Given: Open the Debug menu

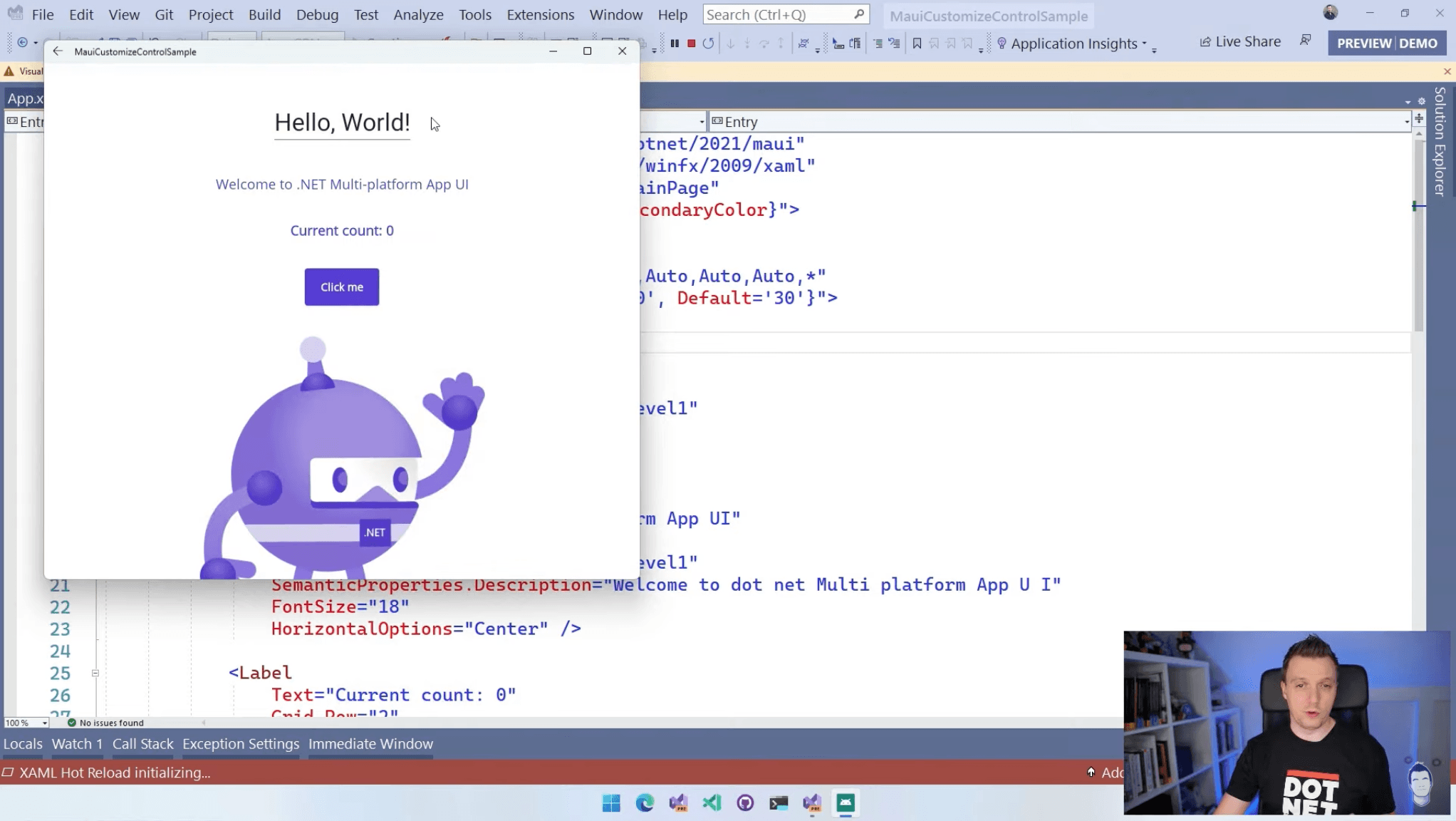Looking at the screenshot, I should tap(317, 14).
